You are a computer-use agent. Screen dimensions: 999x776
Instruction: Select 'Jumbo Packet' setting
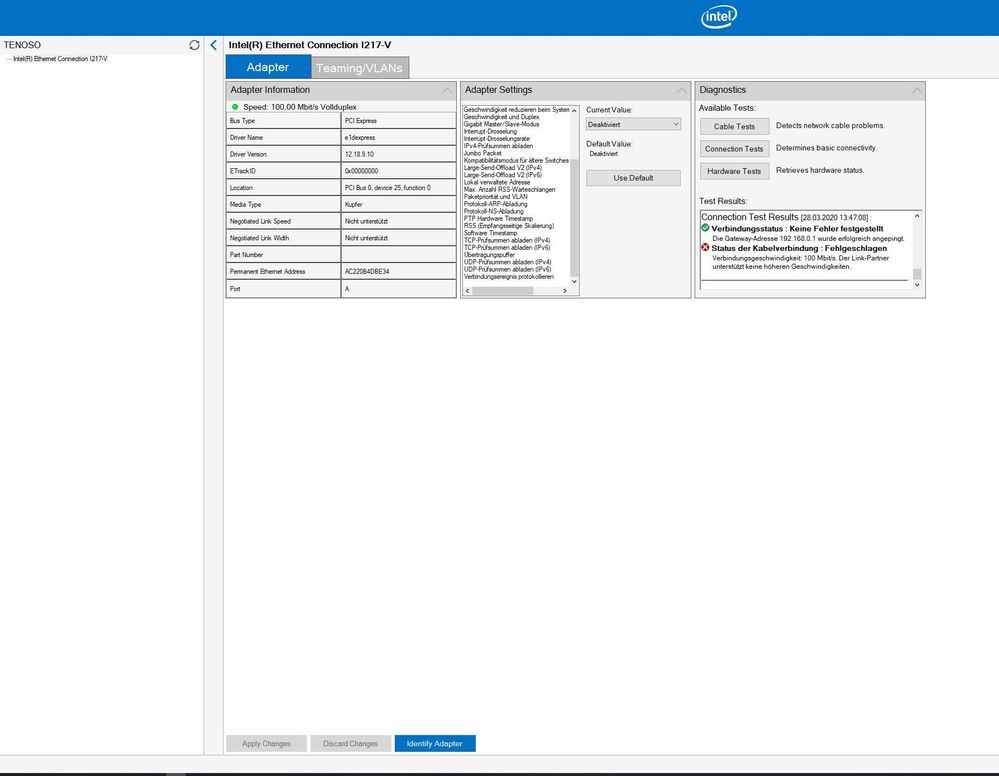[482, 153]
